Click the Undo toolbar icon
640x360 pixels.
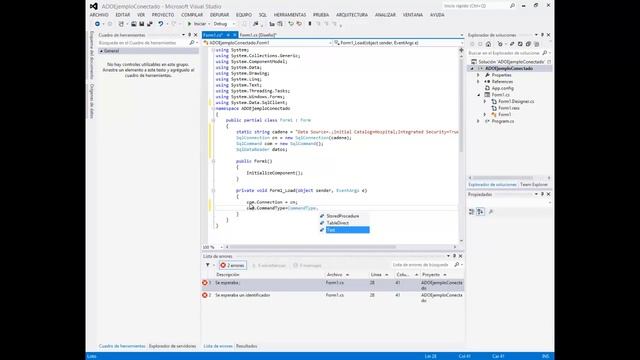161,24
